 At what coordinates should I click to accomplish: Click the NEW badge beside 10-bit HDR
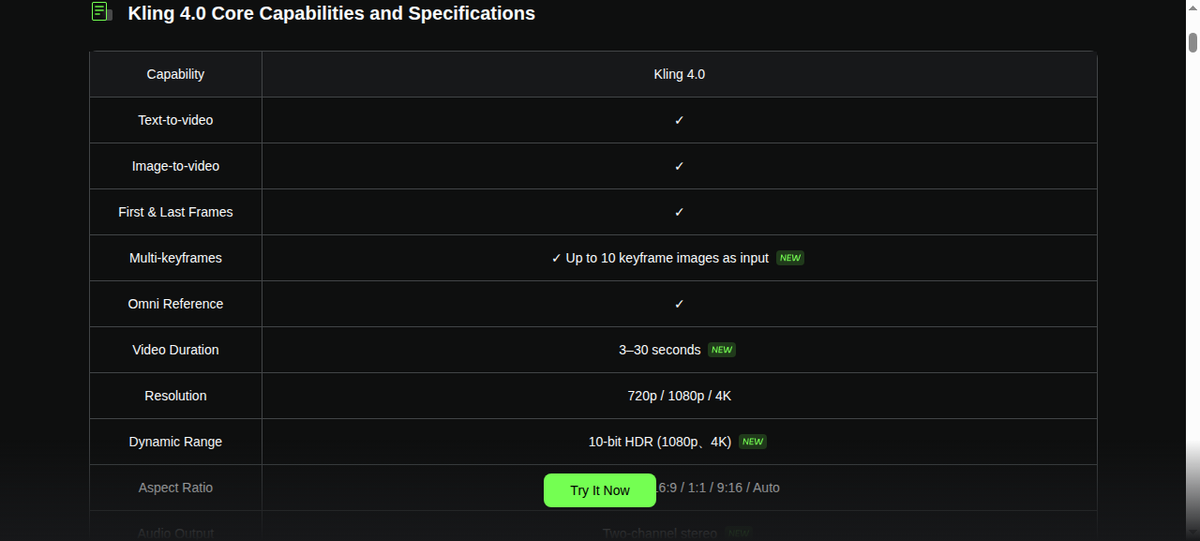click(x=753, y=442)
